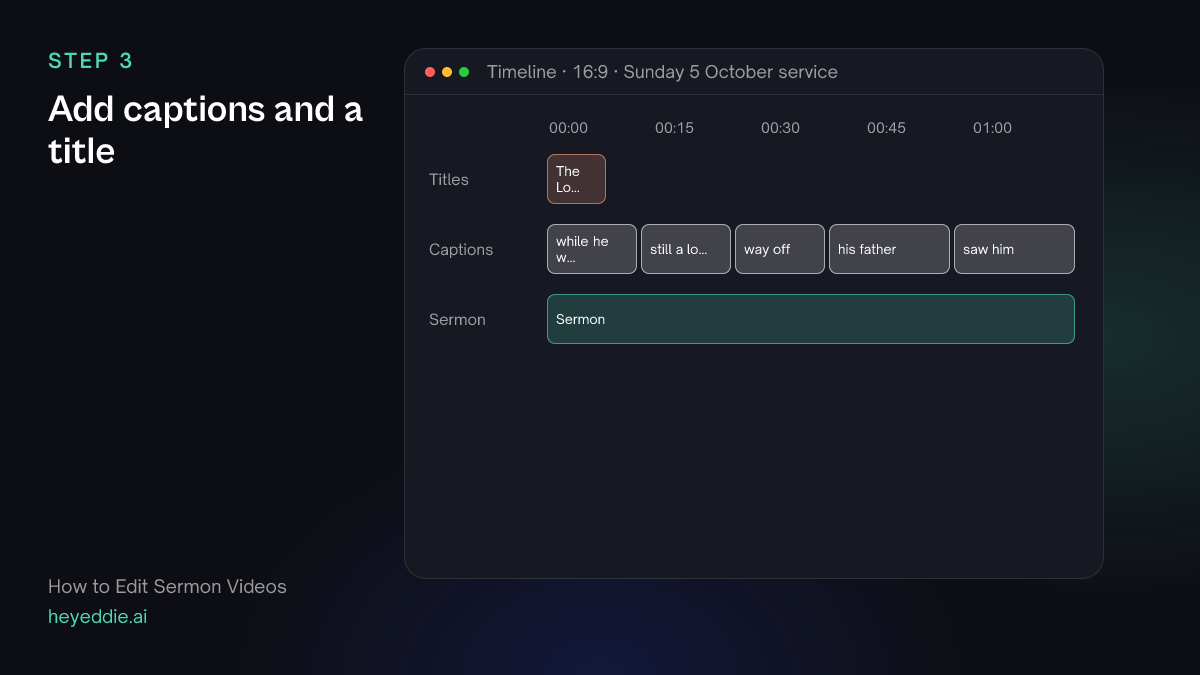1200x675 pixels.
Task: Click the 'Add captions and a title' heading
Action: [205, 129]
